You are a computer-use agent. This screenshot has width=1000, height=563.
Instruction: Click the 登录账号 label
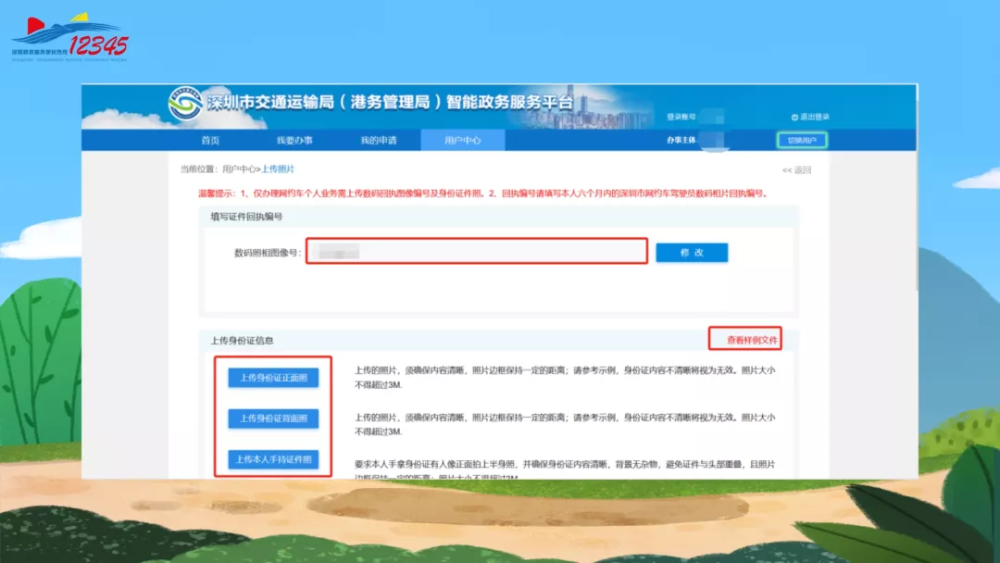(x=681, y=117)
